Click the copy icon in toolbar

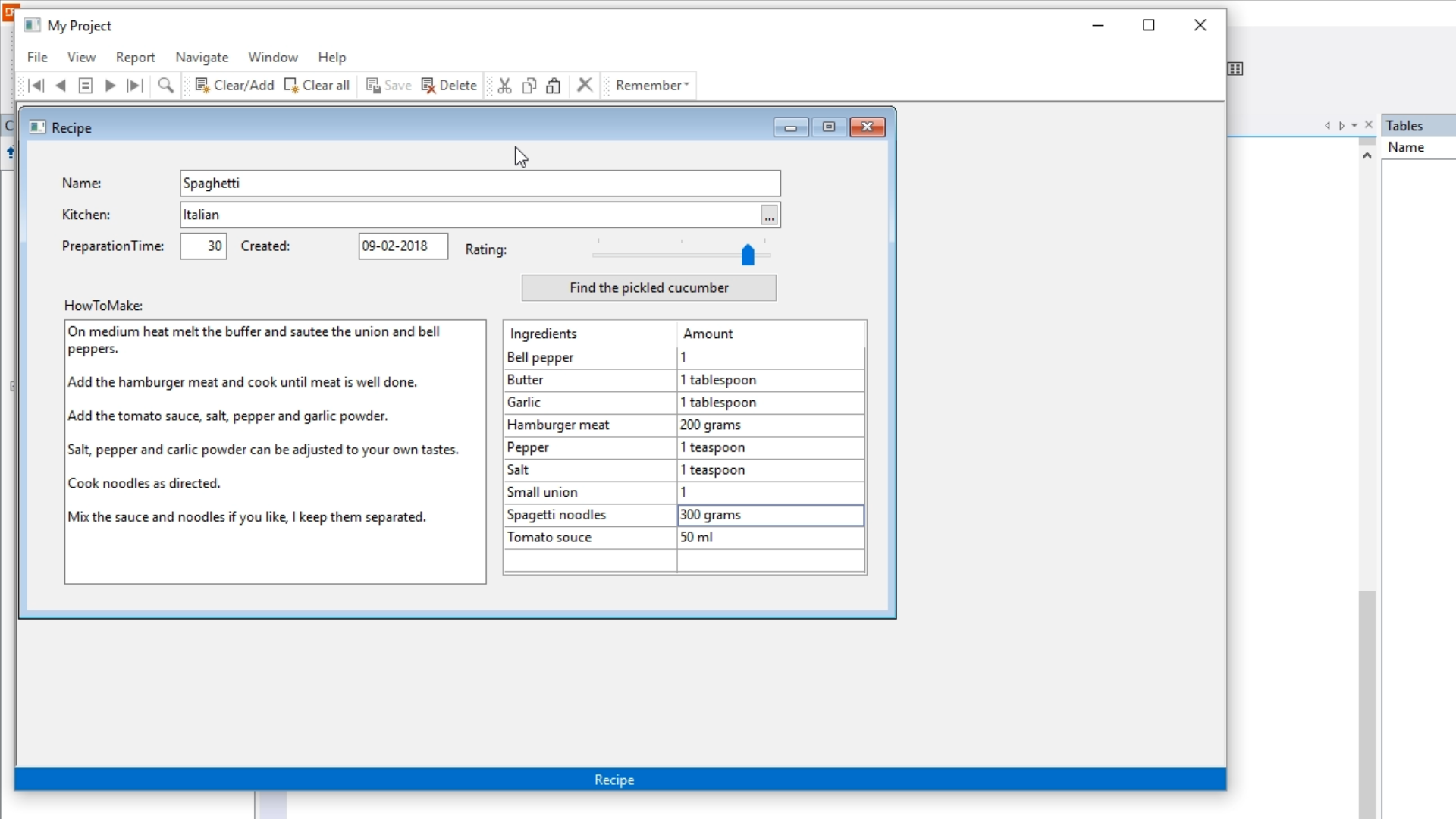[529, 86]
